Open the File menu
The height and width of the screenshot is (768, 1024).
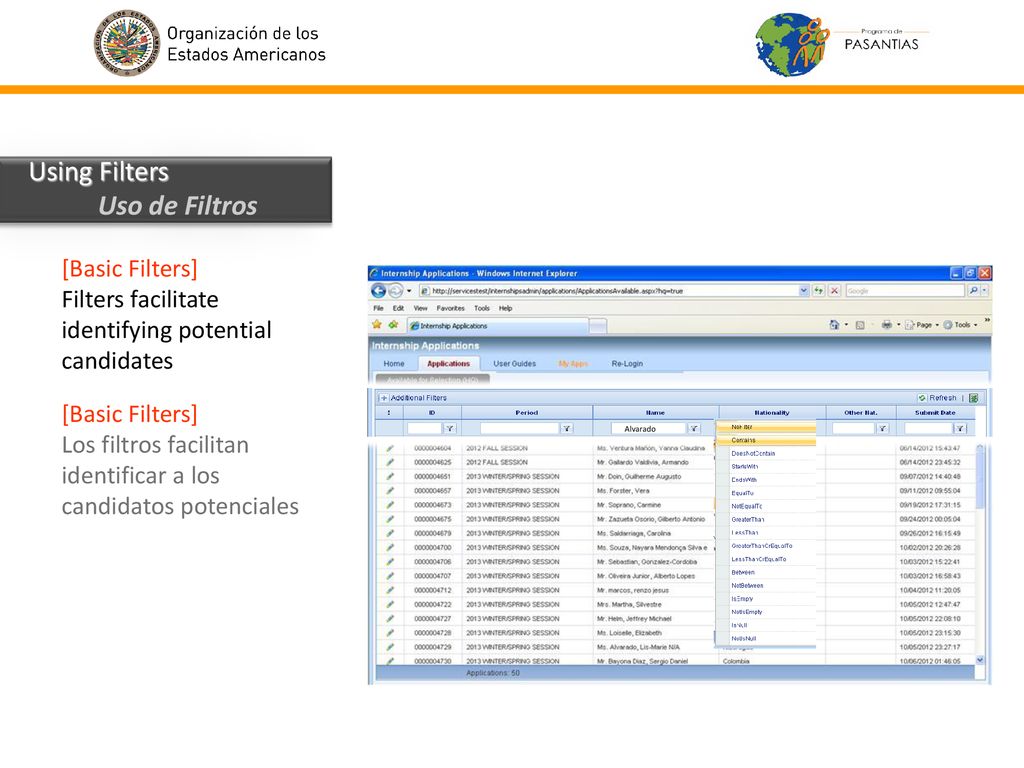[x=378, y=308]
